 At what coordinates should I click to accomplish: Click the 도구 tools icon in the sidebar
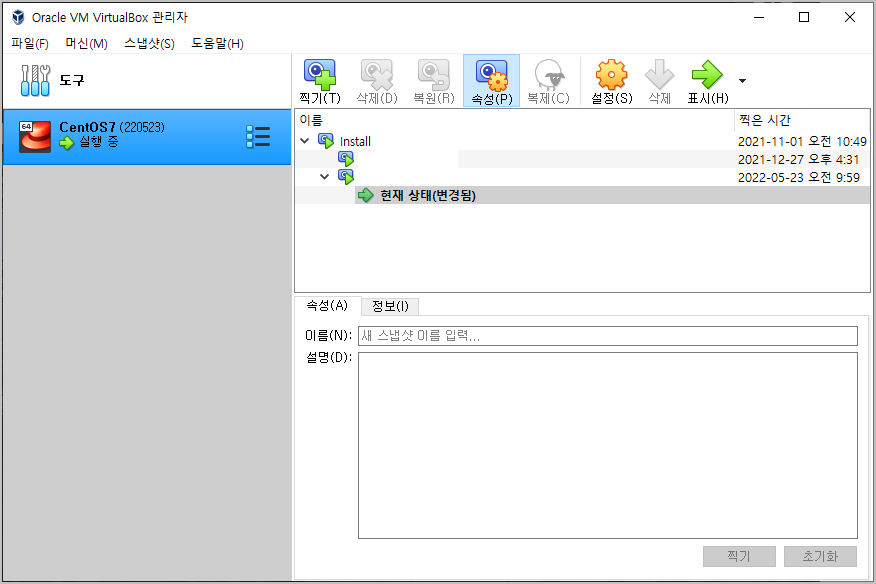[35, 79]
